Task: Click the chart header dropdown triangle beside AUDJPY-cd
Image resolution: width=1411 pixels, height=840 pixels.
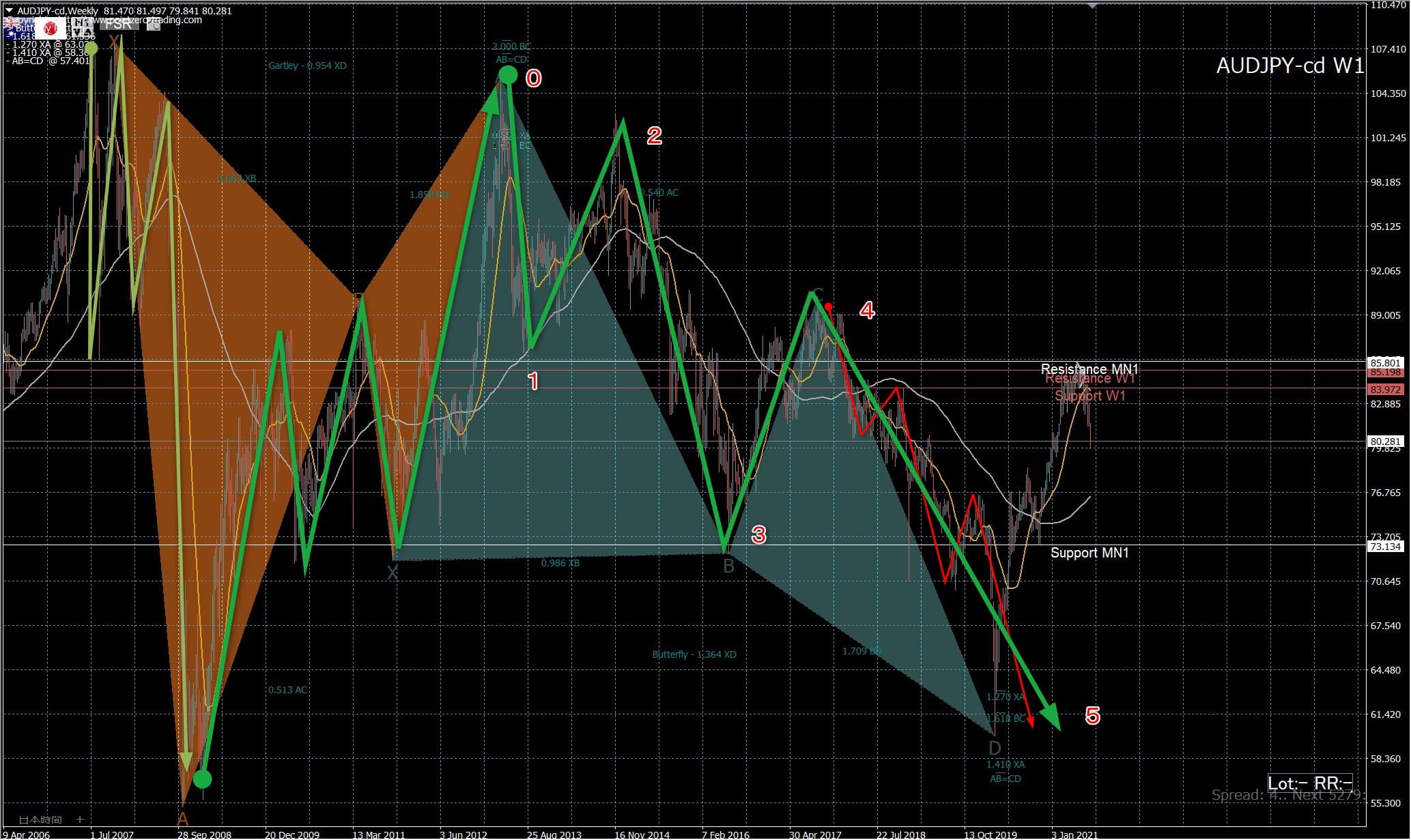Action: tap(9, 10)
